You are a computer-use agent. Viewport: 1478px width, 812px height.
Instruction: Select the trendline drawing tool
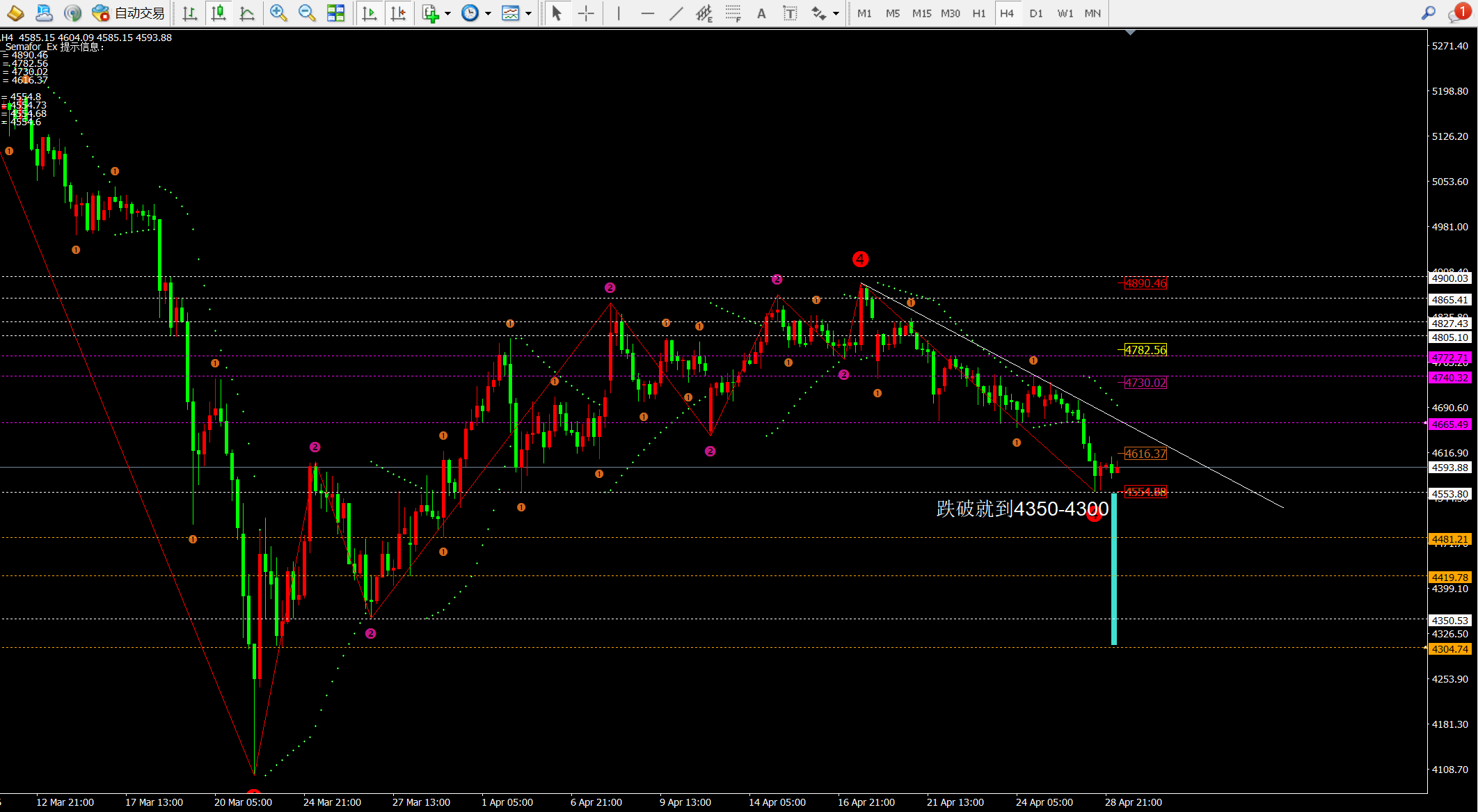click(x=676, y=13)
